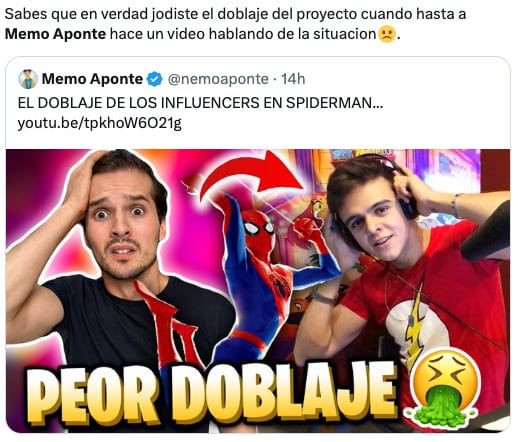This screenshot has width=518, height=442.
Task: Click the PEOR DOBLAJE caption on the thumbnail
Action: pos(212,395)
